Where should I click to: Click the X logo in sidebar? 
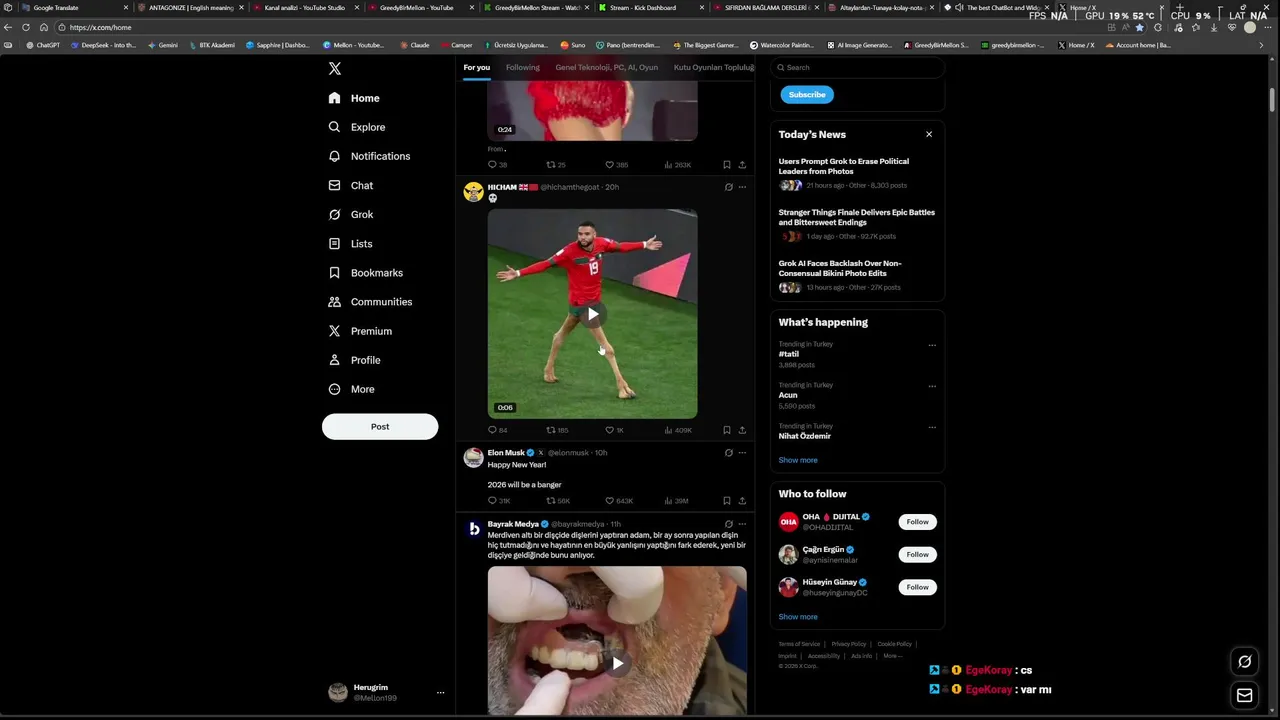coord(335,68)
